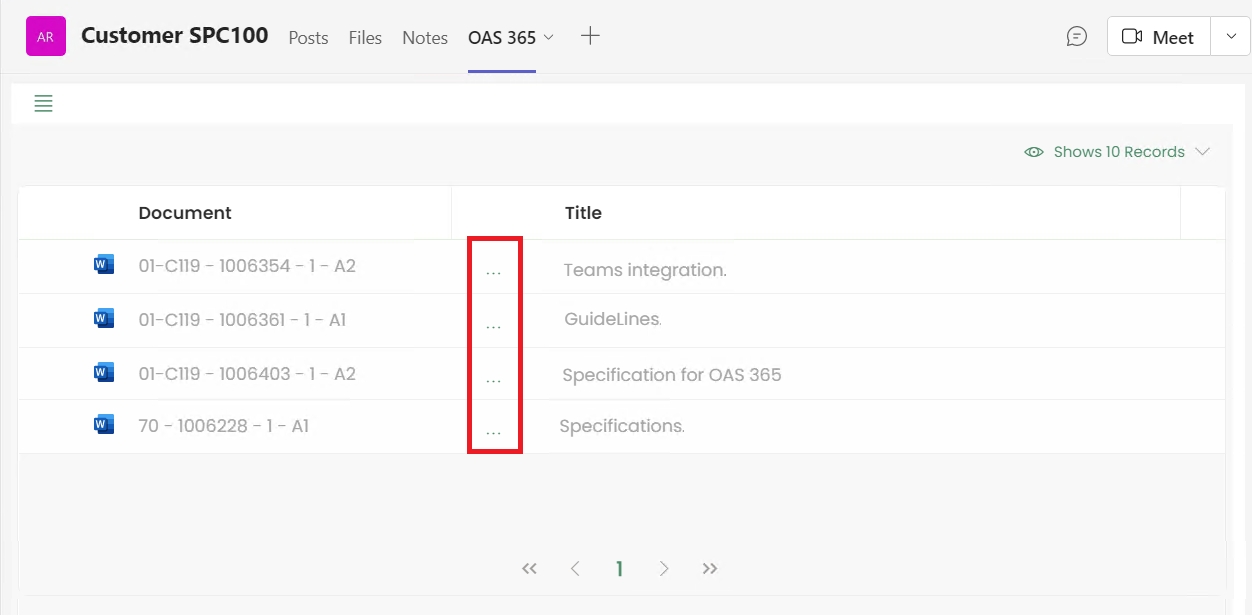The image size is (1252, 615).
Task: Expand the Shows 10 Records dropdown
Action: coord(1202,152)
